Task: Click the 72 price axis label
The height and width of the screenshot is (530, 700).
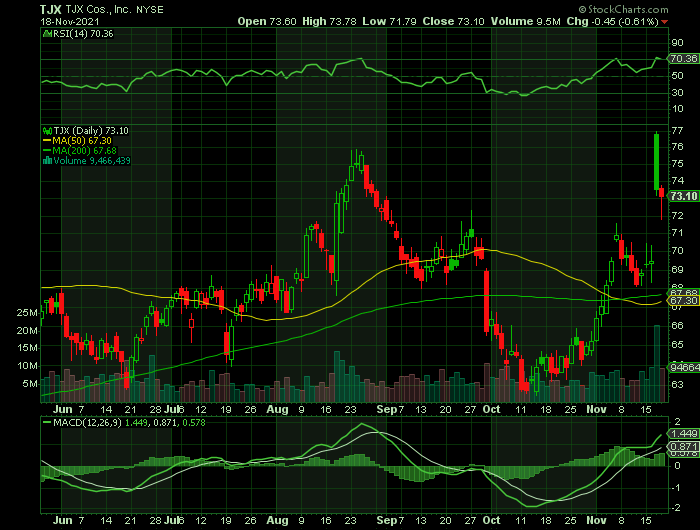Action: point(677,216)
